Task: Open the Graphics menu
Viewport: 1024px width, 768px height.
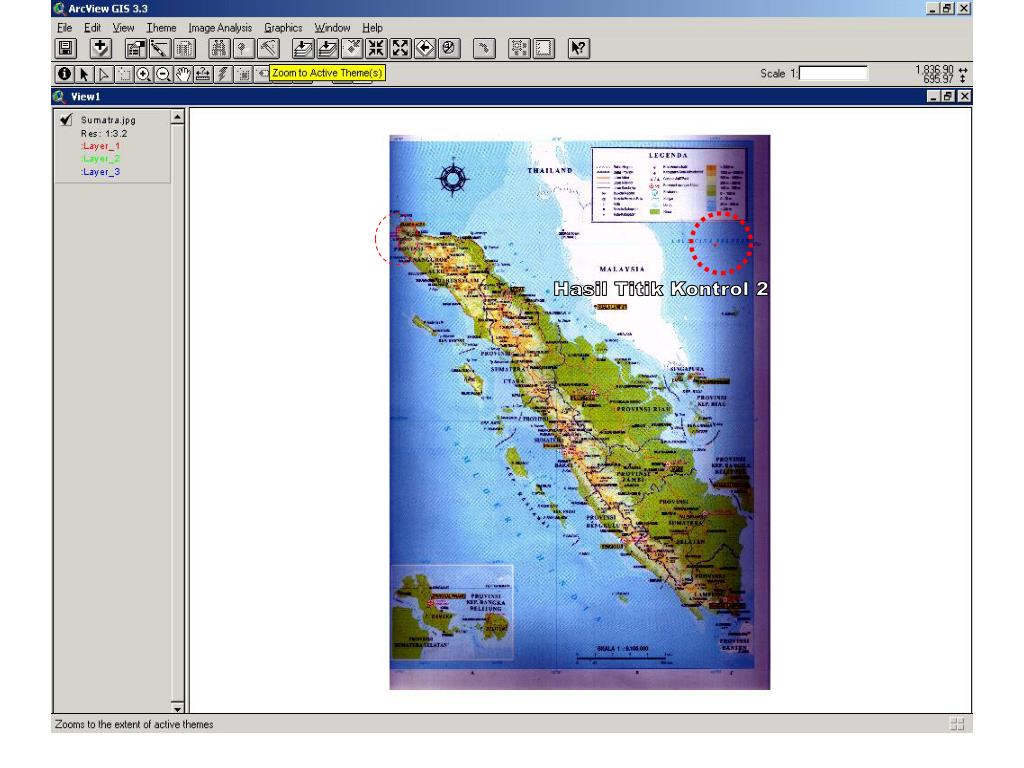Action: (283, 27)
